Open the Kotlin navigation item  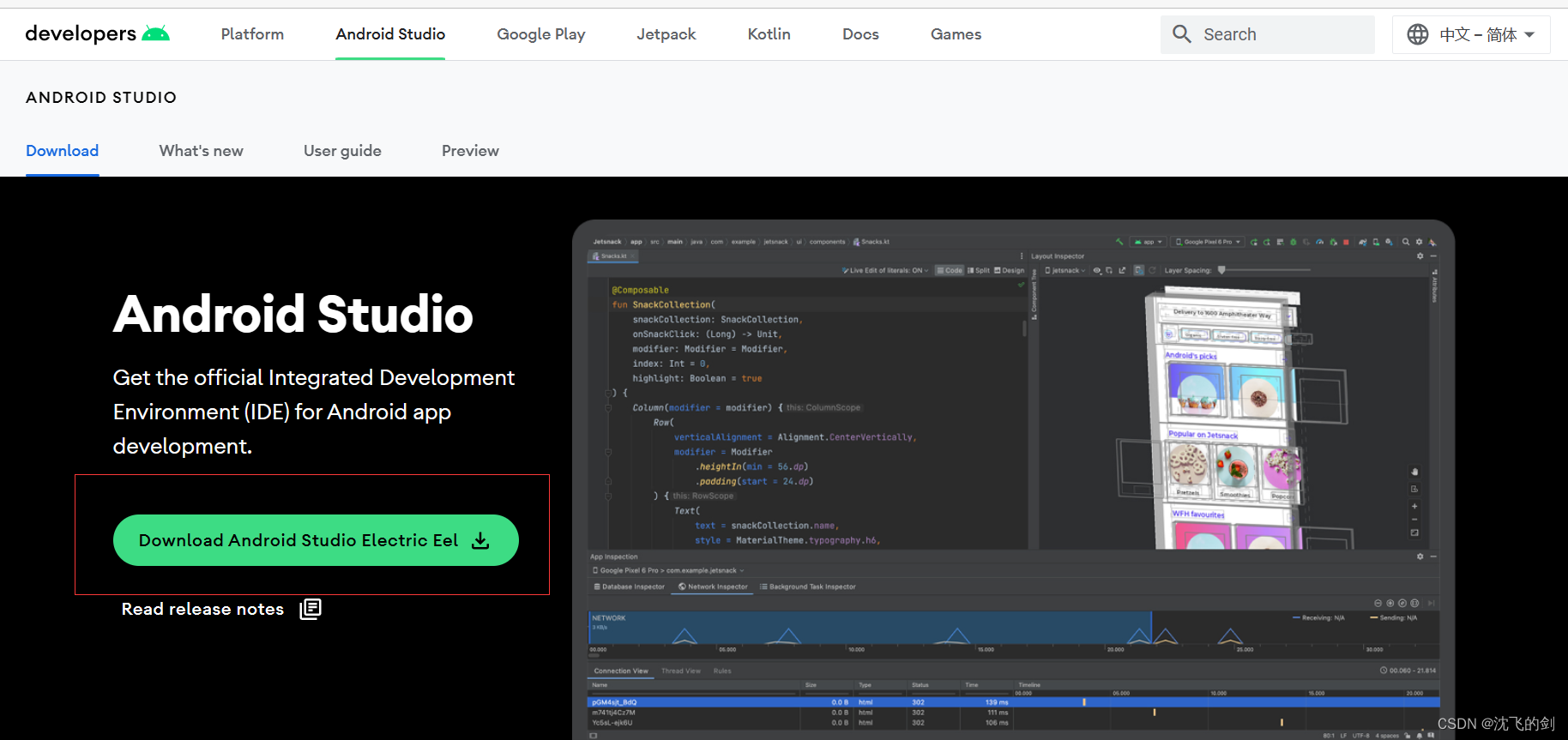(x=769, y=34)
